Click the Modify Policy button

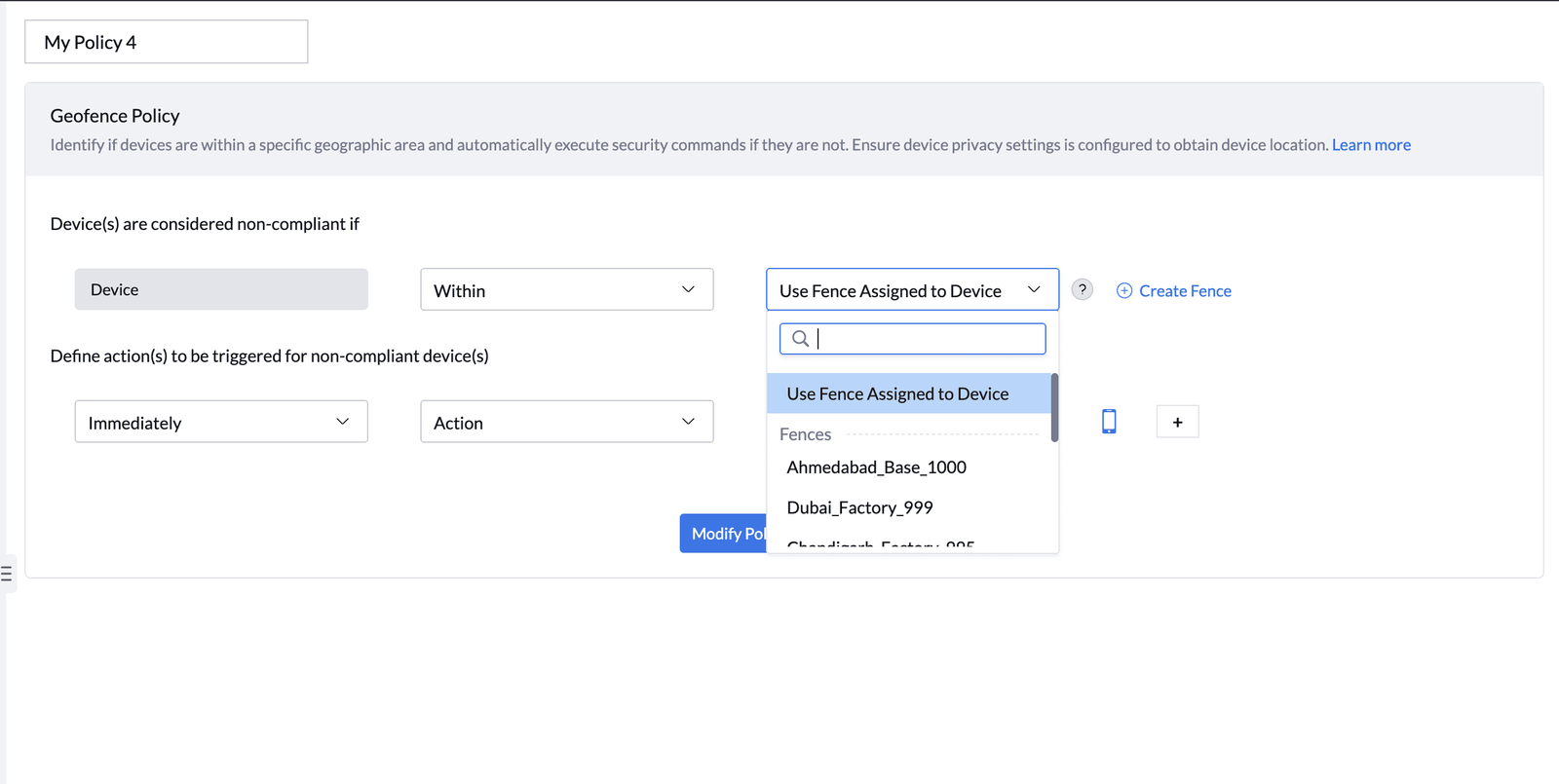(724, 534)
